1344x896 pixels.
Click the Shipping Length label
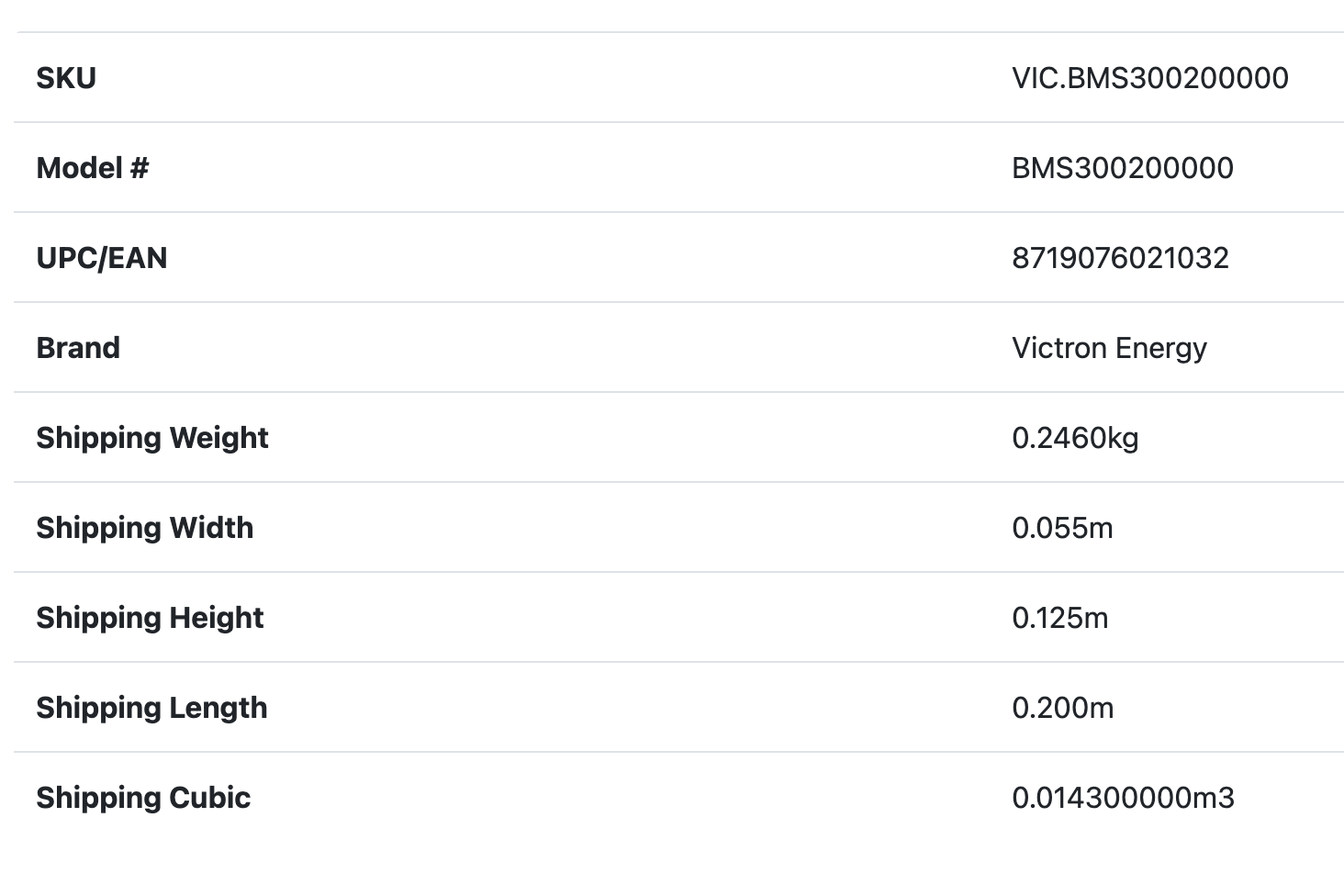(151, 708)
